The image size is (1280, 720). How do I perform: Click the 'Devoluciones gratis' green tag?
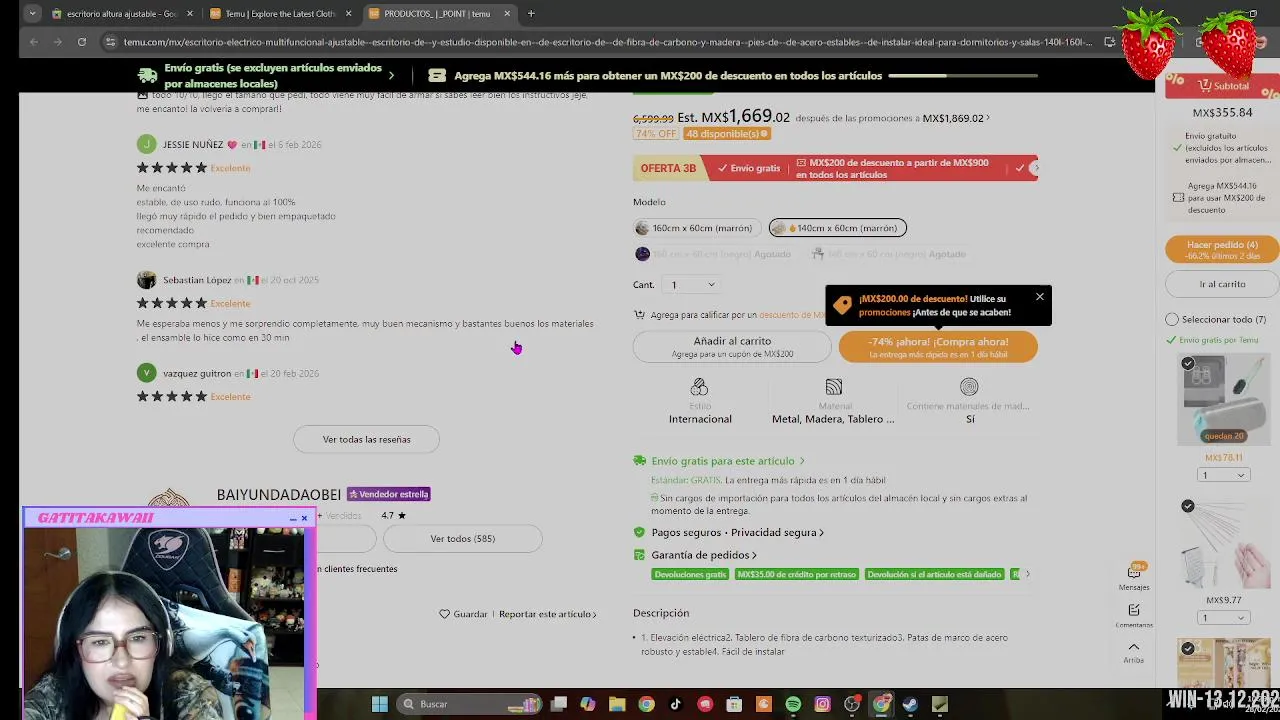point(690,574)
